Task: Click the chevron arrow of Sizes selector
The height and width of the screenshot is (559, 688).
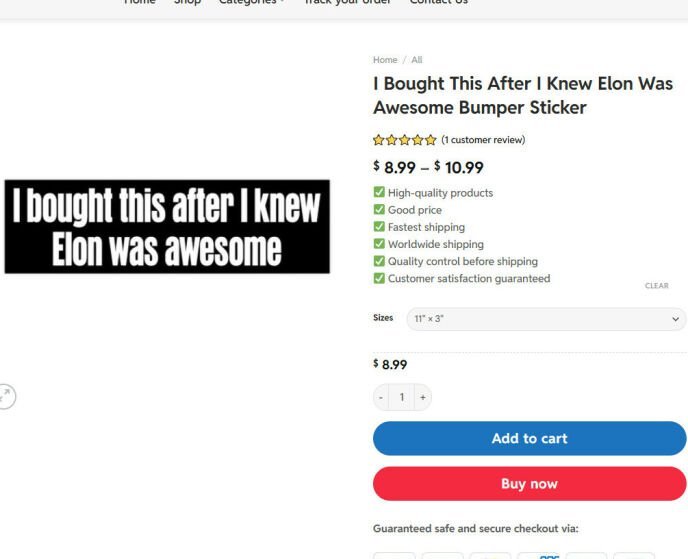Action: click(x=675, y=319)
